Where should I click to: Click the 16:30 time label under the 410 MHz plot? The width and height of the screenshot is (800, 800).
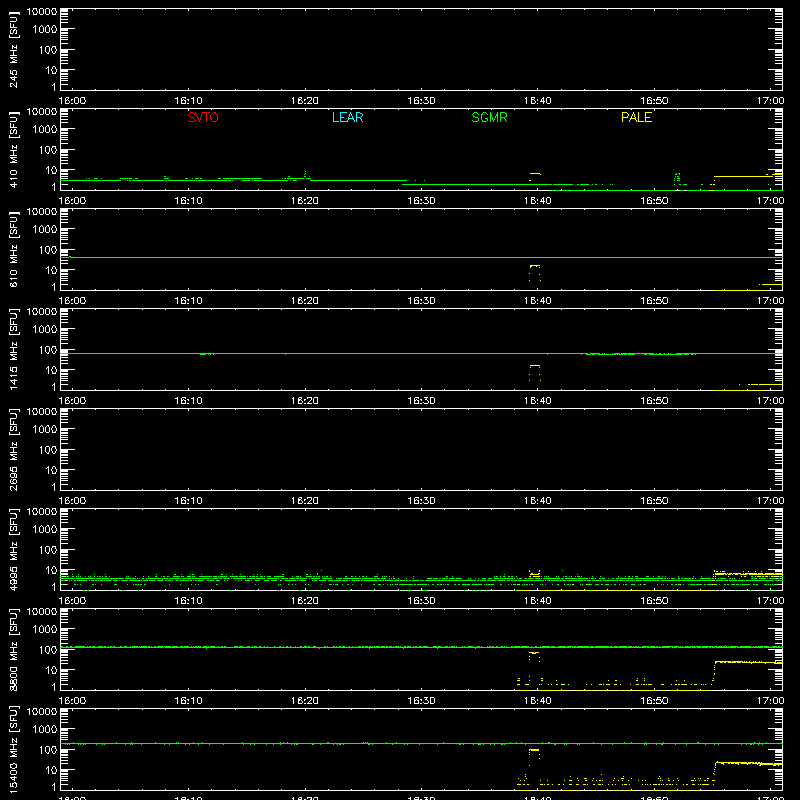tap(421, 201)
